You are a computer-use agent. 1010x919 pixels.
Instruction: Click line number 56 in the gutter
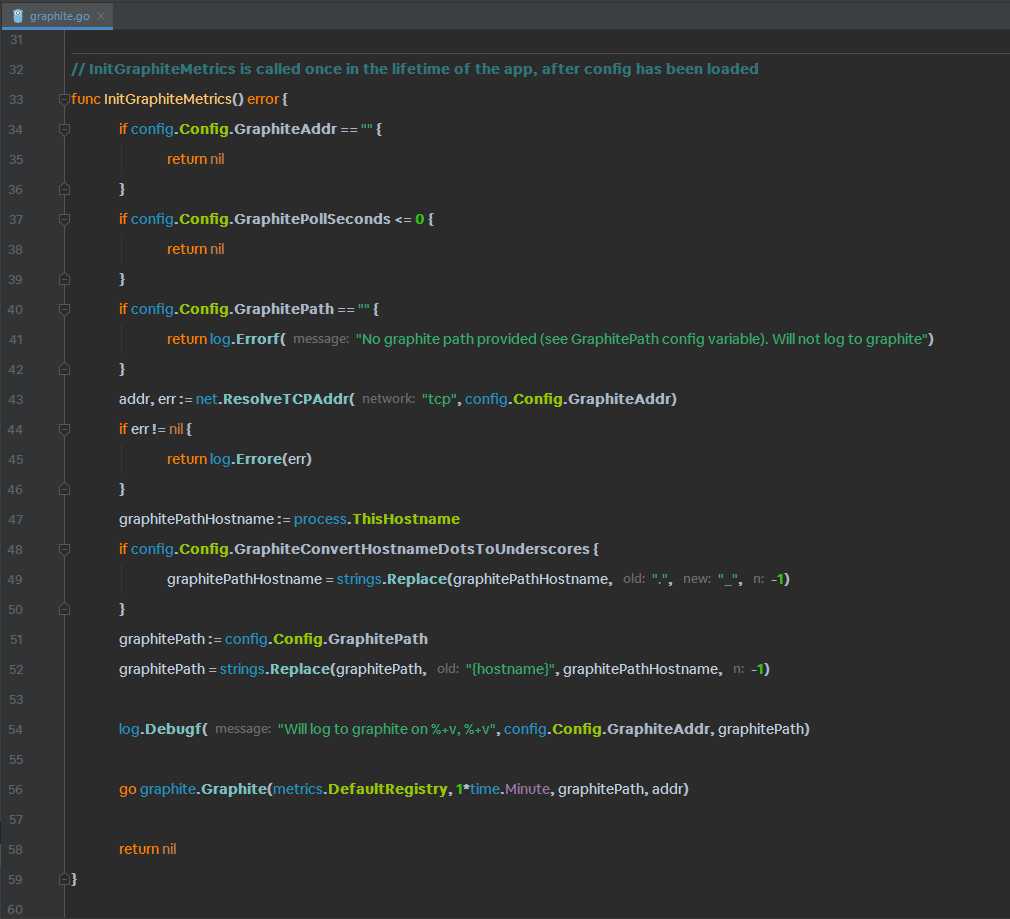pyautogui.click(x=15, y=790)
